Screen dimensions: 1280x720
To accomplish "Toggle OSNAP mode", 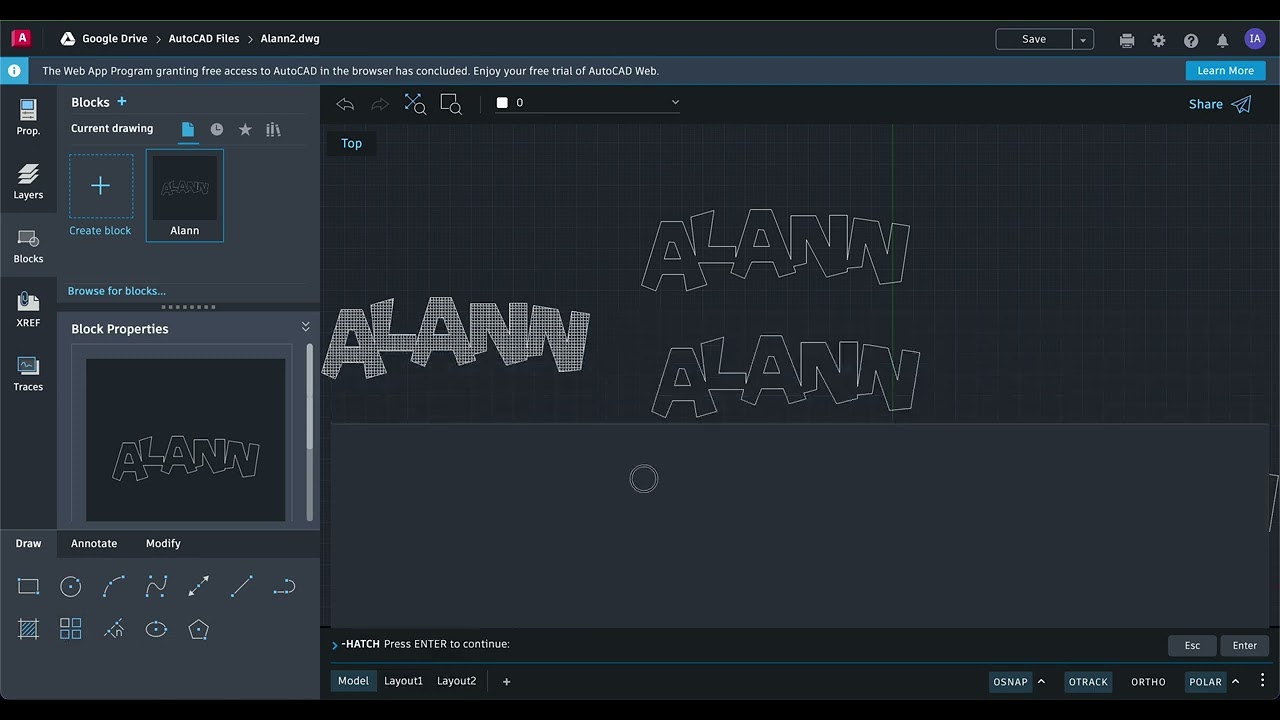I will point(1010,682).
